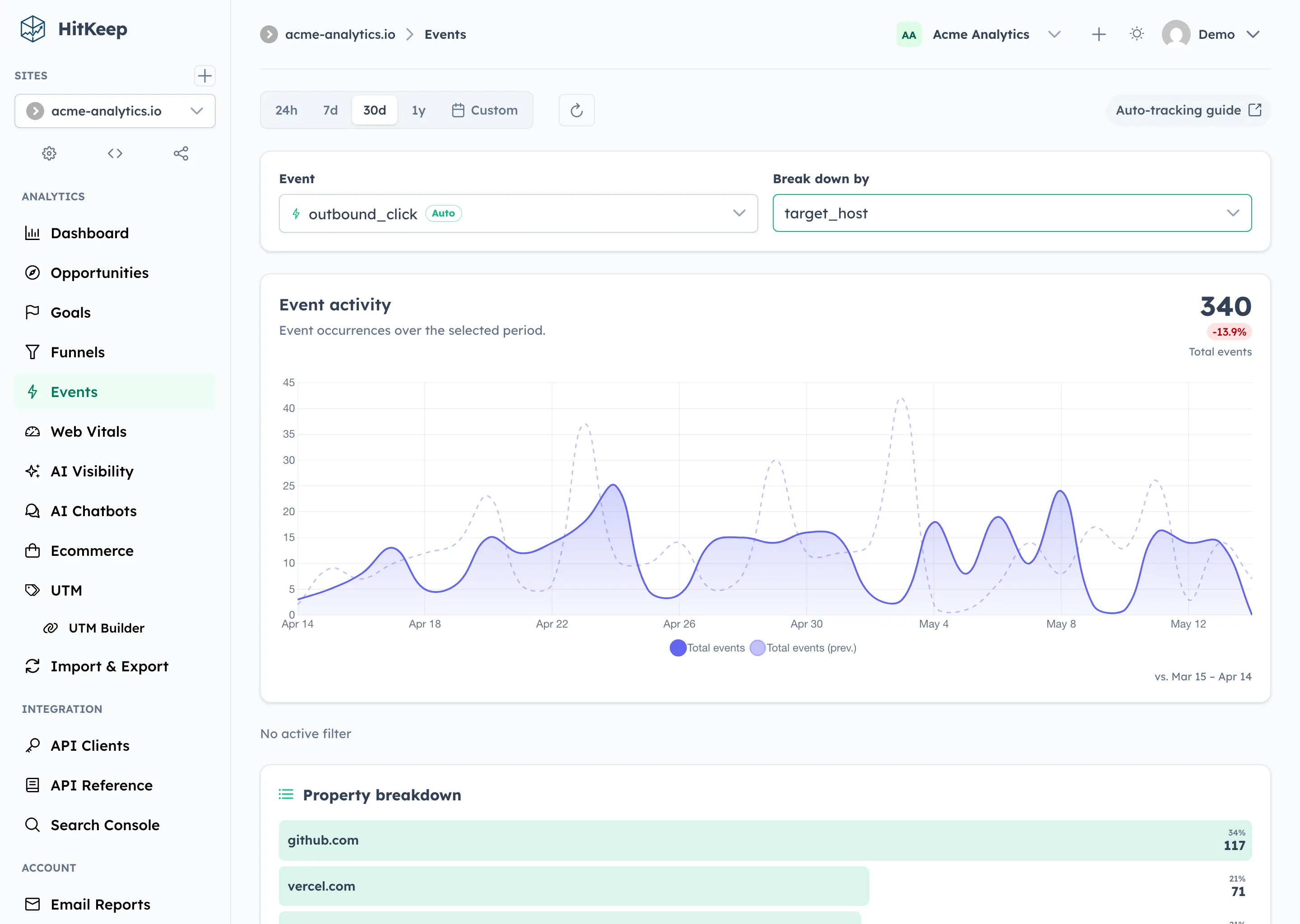The height and width of the screenshot is (924, 1300).
Task: Refresh the events data
Action: coord(576,110)
